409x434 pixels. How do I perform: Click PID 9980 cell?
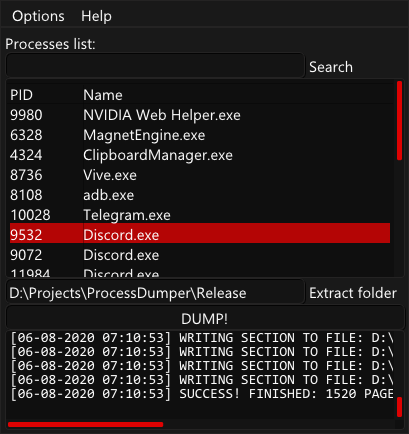[26, 115]
